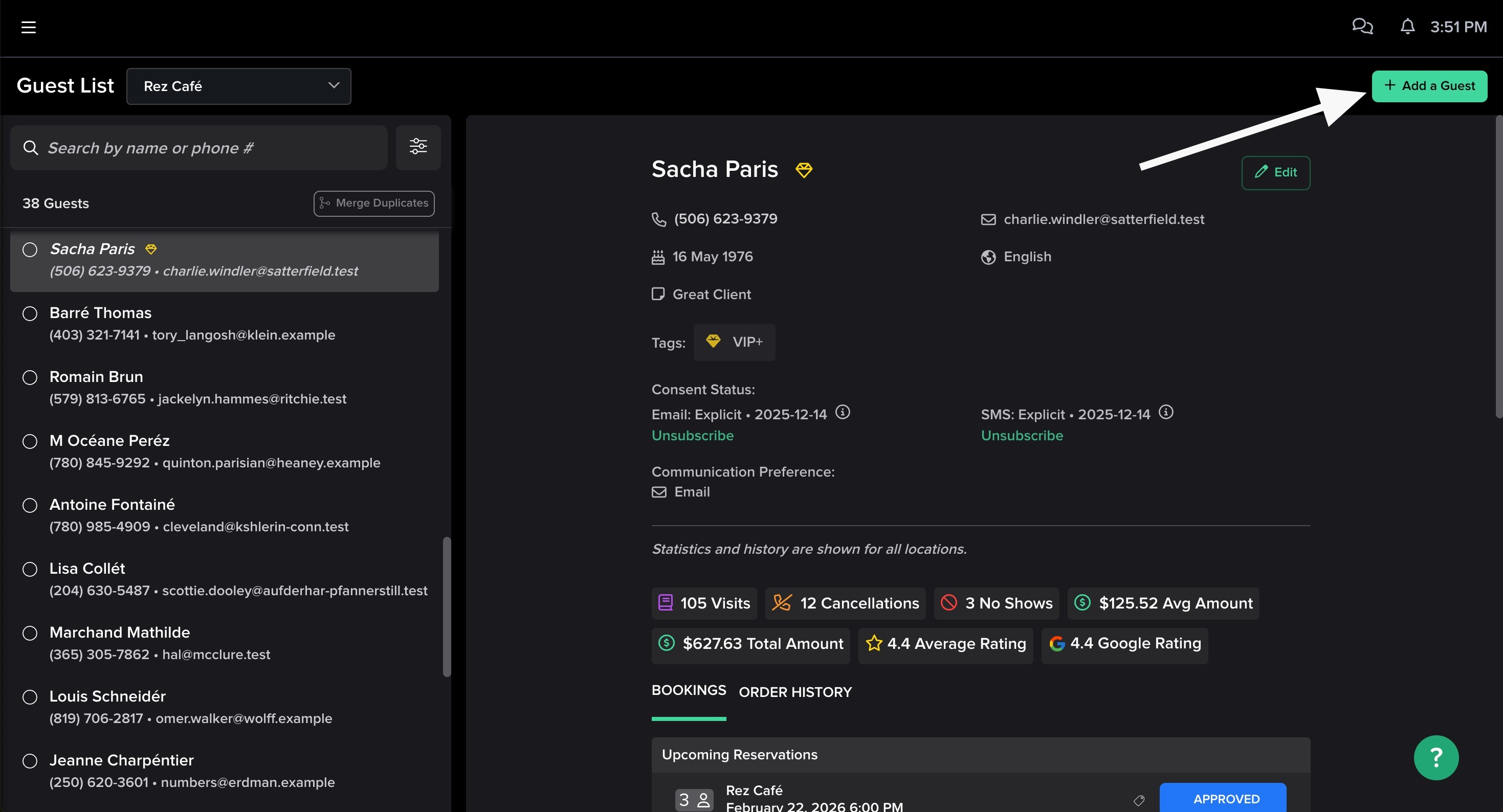Click Unsubscribe under Email consent
1503x812 pixels.
692,436
